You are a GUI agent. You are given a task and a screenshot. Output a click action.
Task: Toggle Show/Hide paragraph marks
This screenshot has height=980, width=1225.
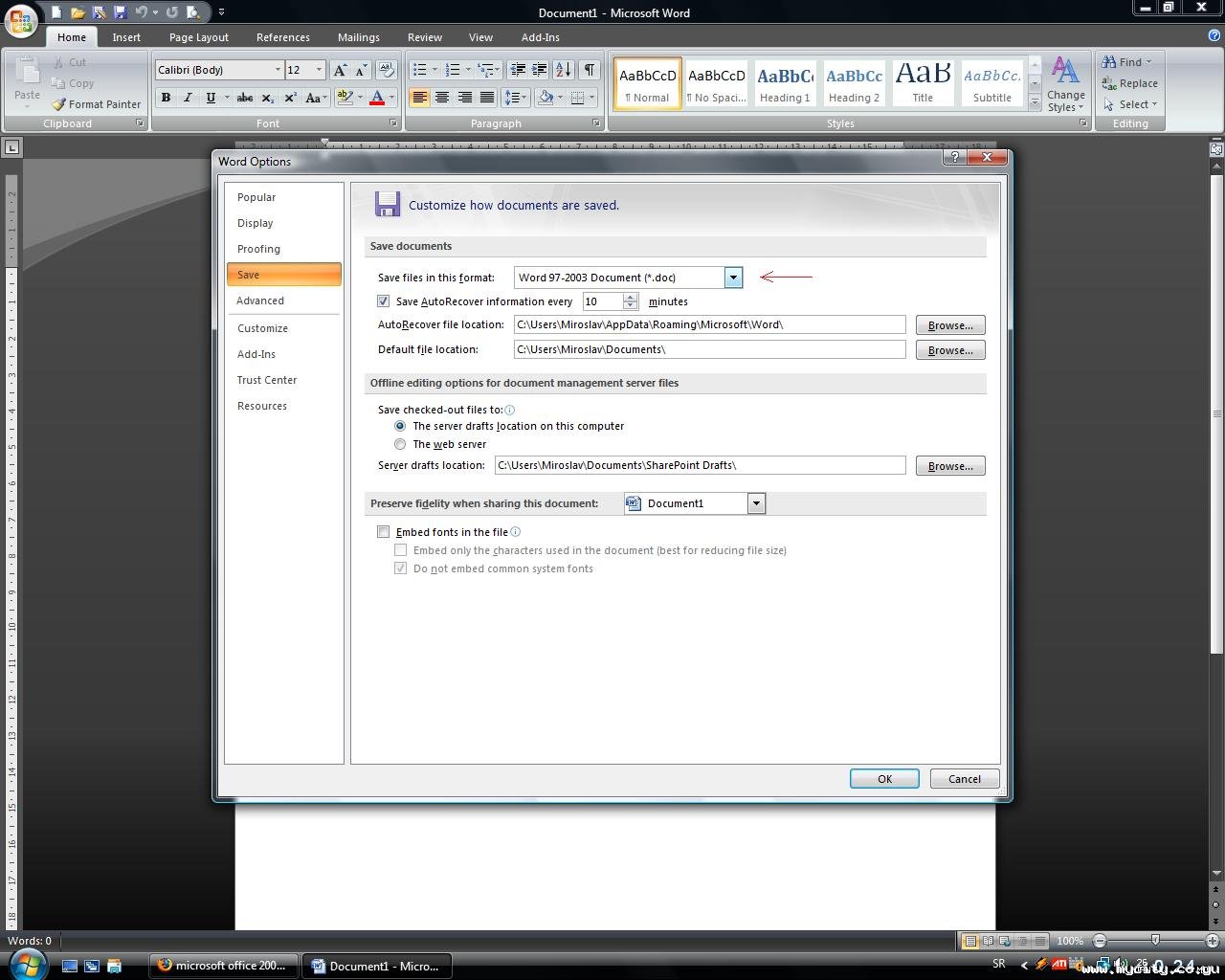pyautogui.click(x=590, y=70)
